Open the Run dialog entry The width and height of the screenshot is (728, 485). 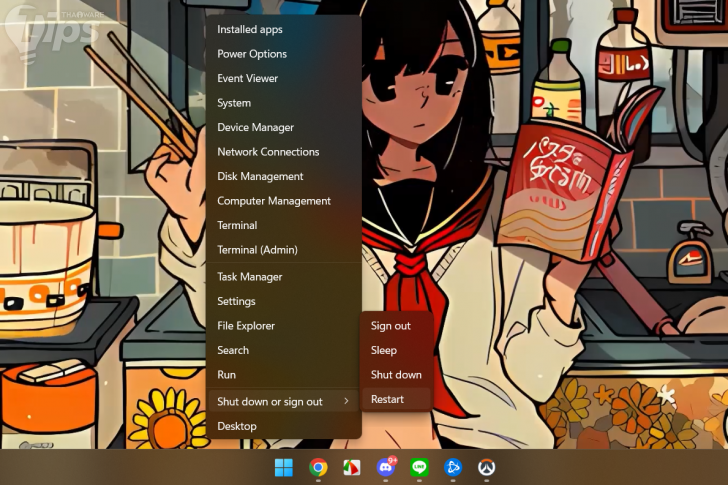pos(284,375)
